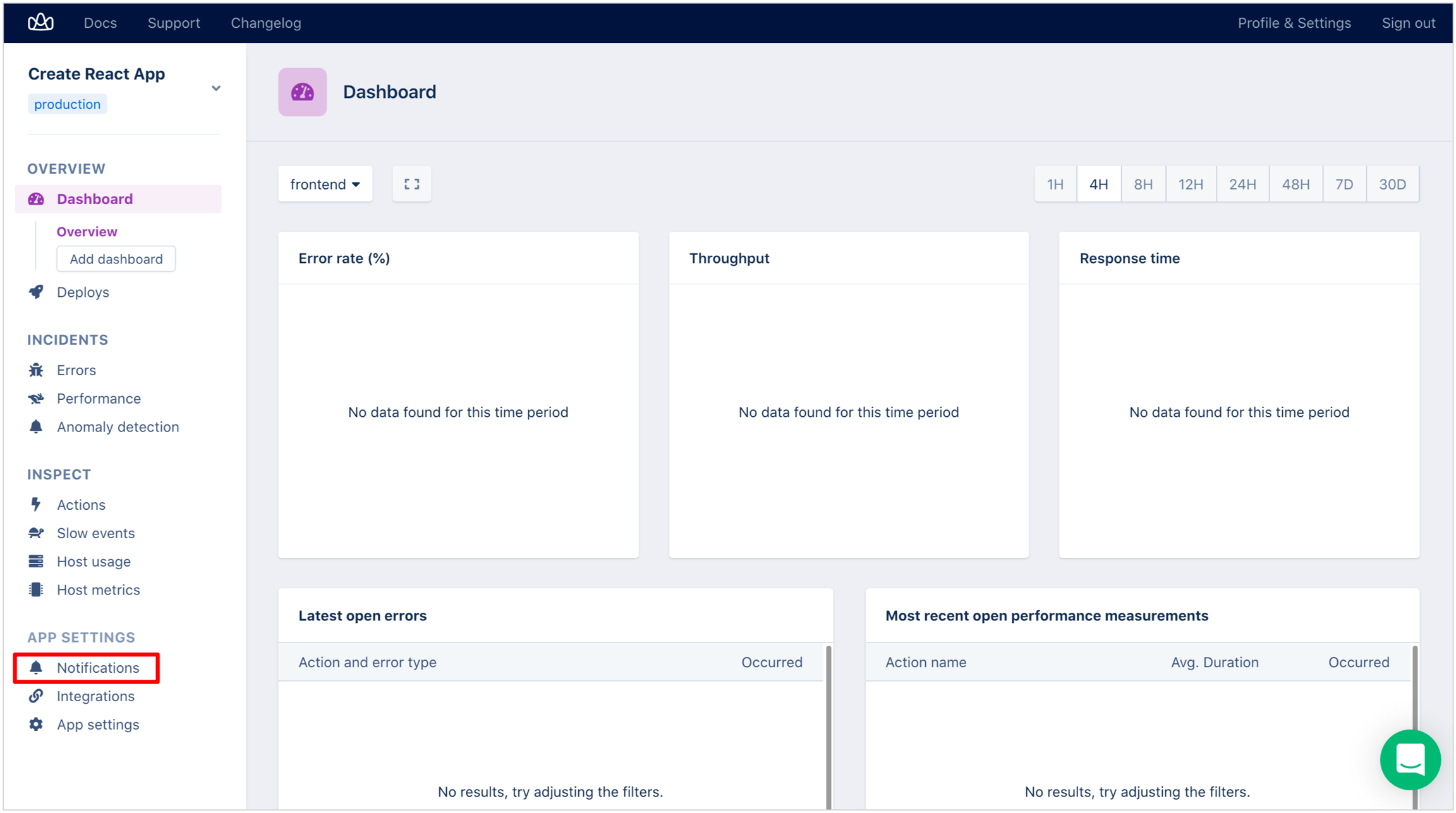This screenshot has width=1456, height=813.
Task: Open Docs in the top navigation
Action: 100,23
